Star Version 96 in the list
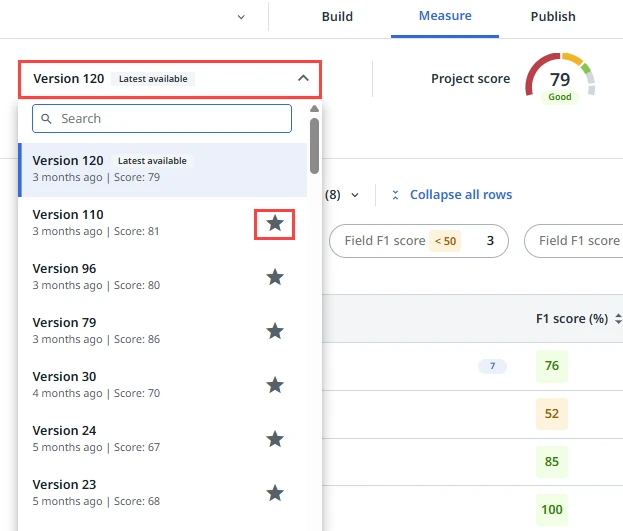The height and width of the screenshot is (531, 623). (x=275, y=277)
